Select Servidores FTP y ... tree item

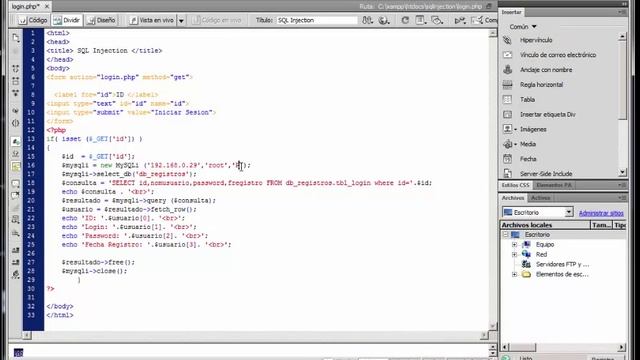pyautogui.click(x=562, y=264)
